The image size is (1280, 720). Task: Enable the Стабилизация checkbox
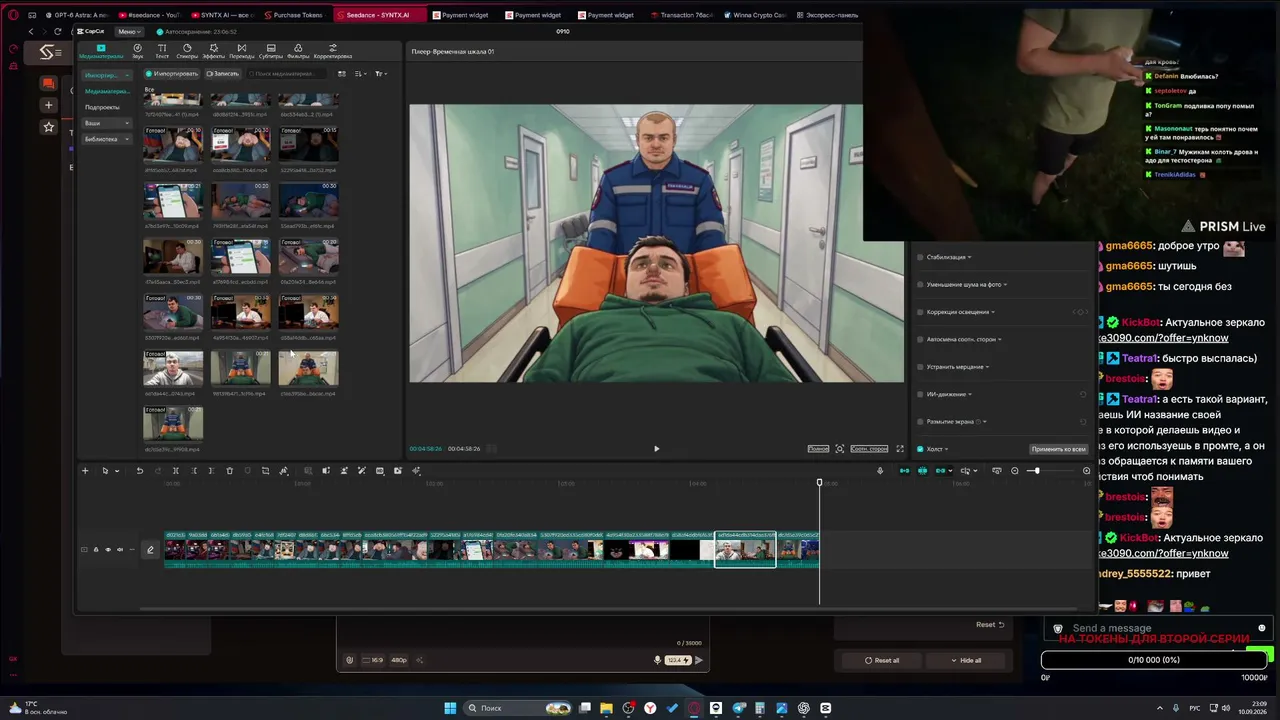coord(920,257)
